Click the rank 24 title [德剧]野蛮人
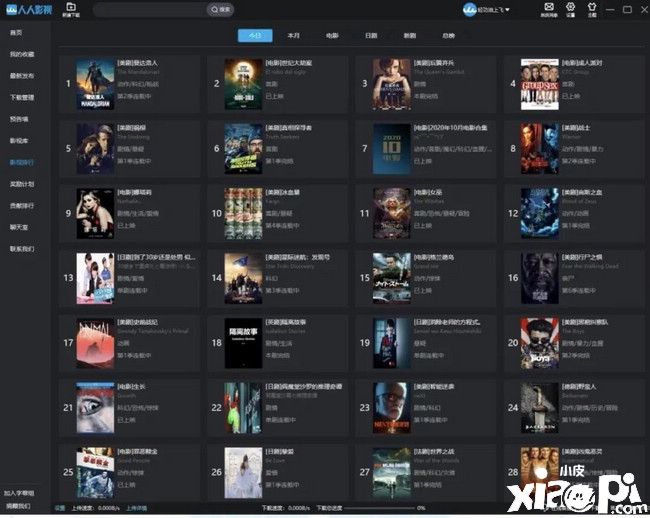Viewport: 650px width, 518px height. tap(579, 387)
